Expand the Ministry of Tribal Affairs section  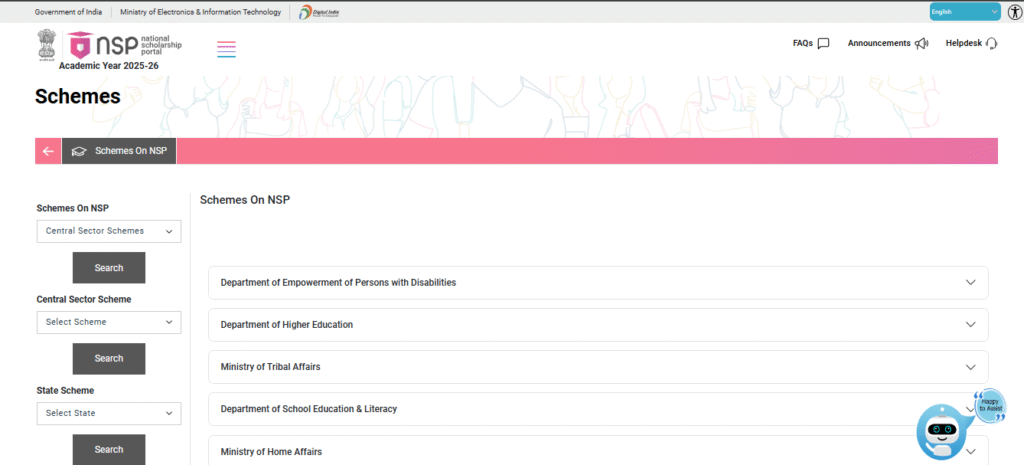click(598, 367)
